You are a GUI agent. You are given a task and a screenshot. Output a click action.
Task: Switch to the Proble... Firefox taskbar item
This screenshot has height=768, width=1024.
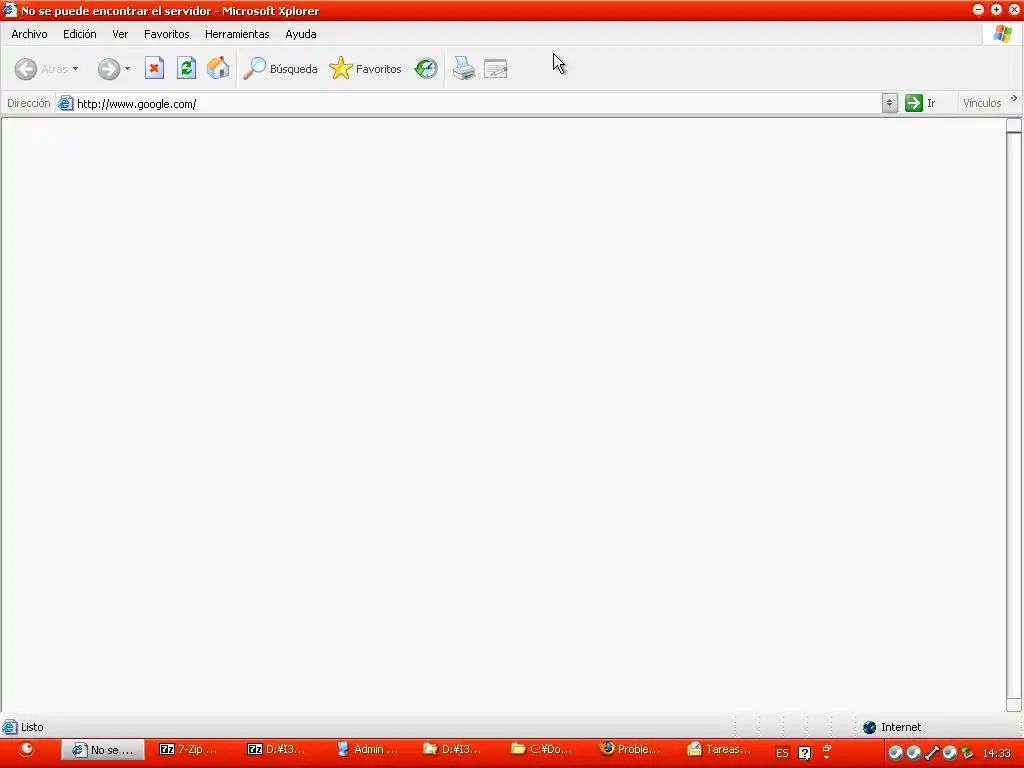click(630, 750)
